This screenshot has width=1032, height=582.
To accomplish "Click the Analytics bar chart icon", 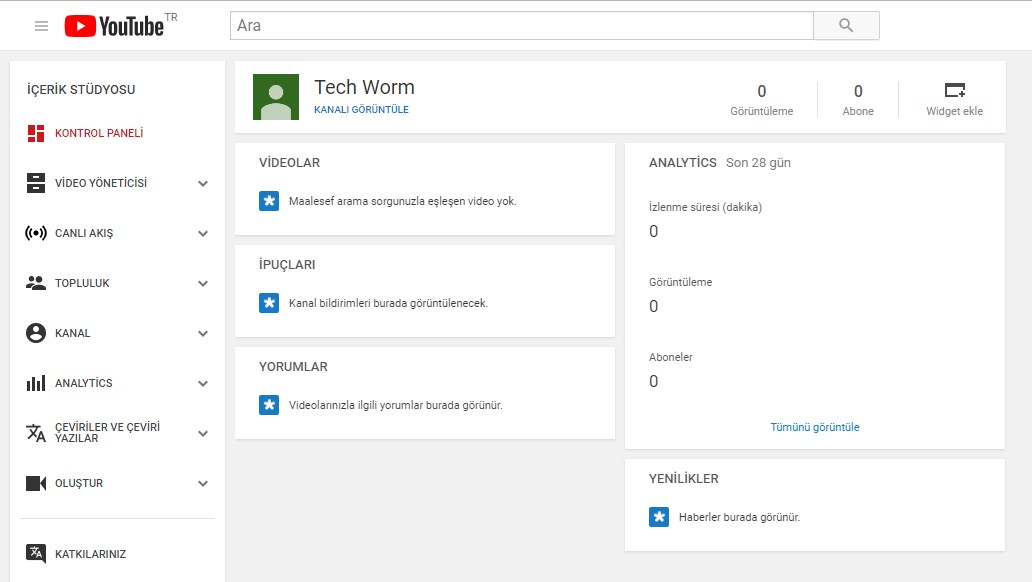I will click(36, 383).
